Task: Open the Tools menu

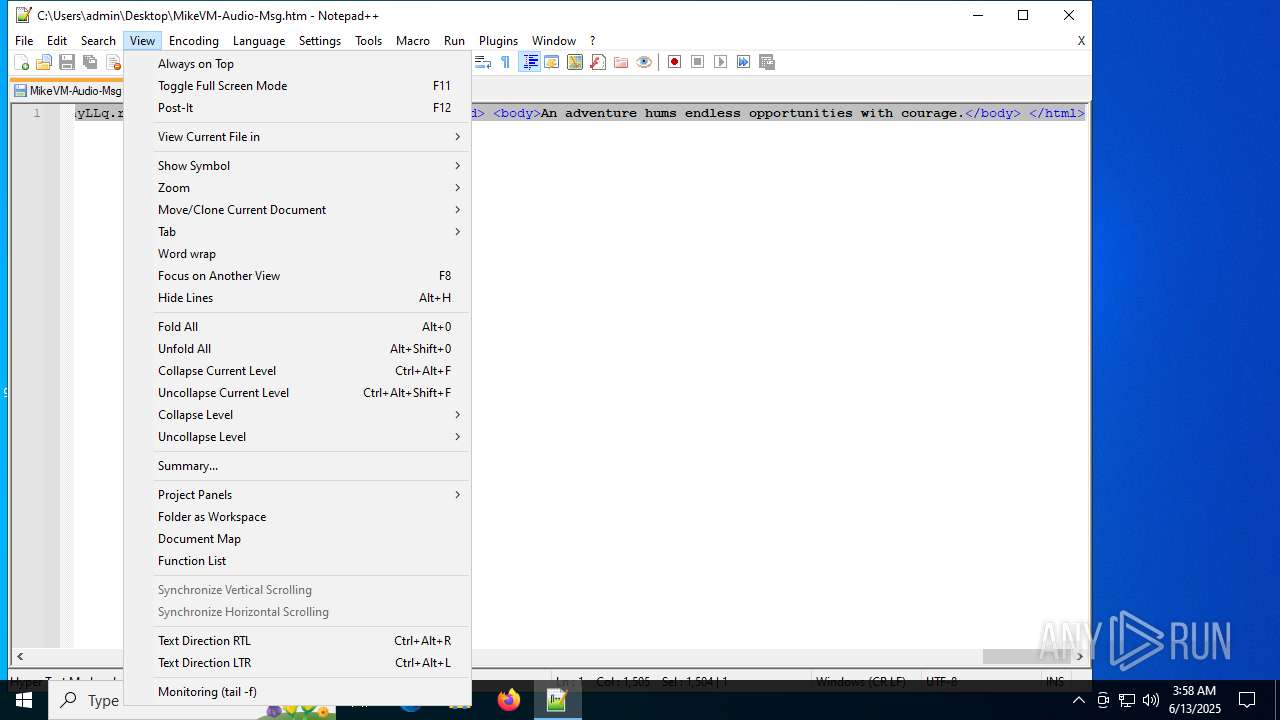Action: (x=369, y=41)
